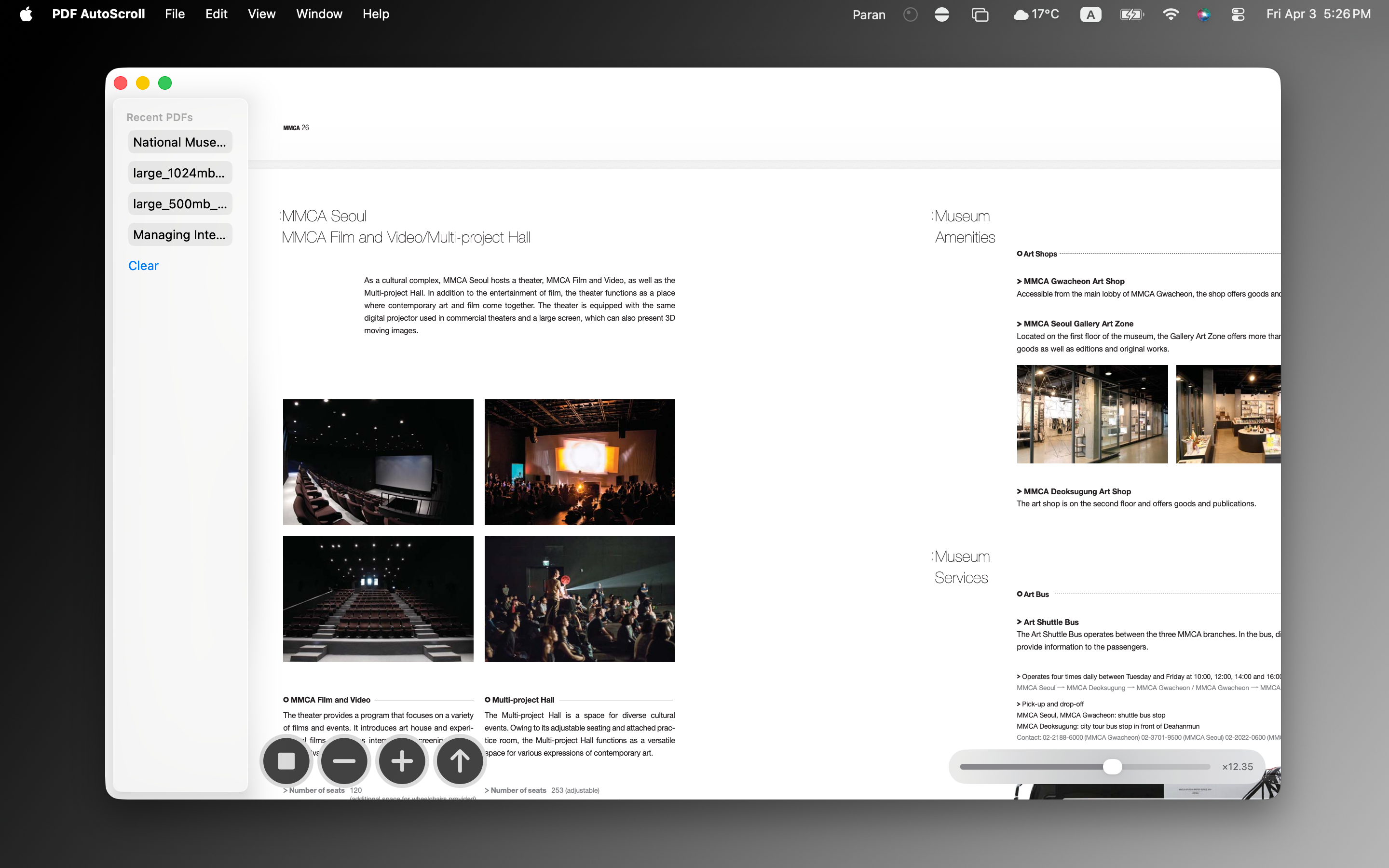Open large_1024mb... recent PDF
The height and width of the screenshot is (868, 1389).
click(x=179, y=173)
